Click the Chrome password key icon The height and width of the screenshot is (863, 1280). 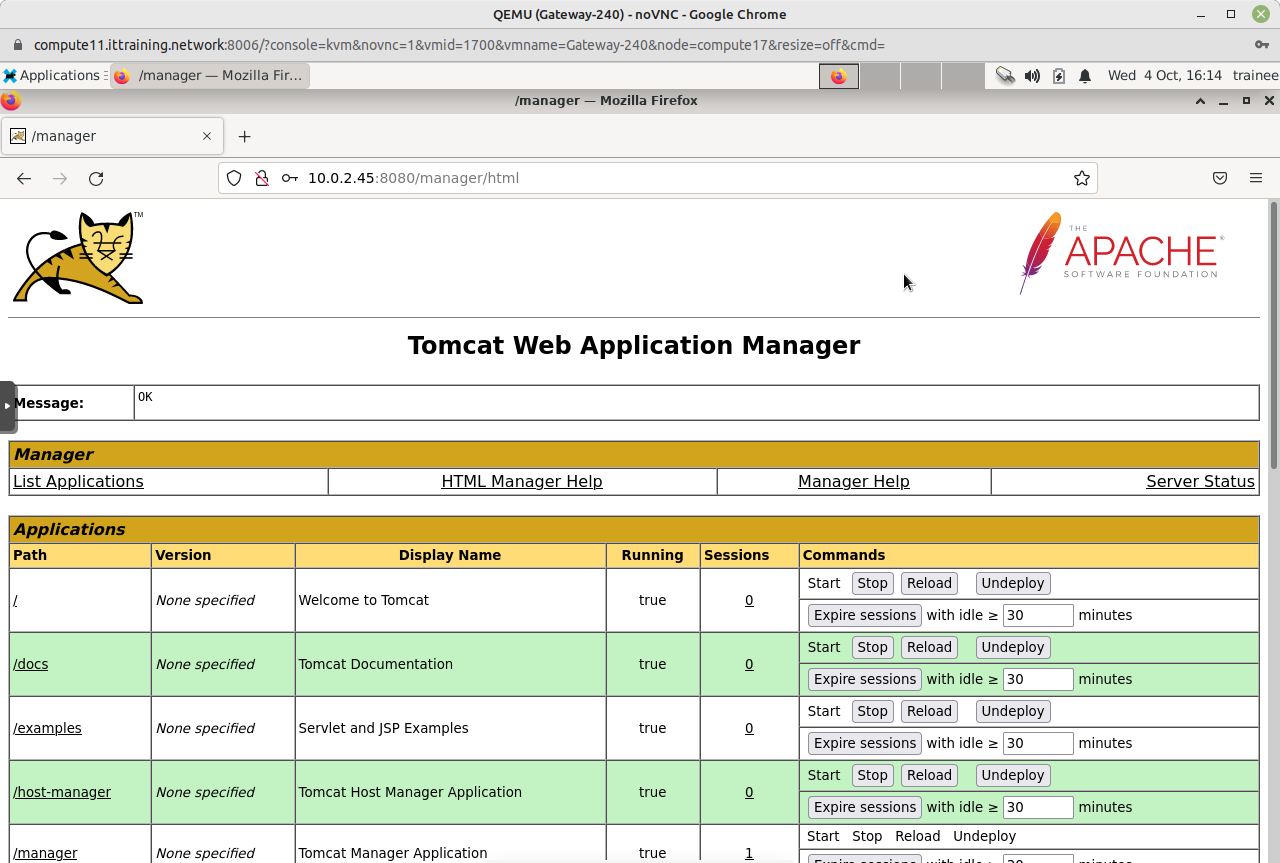[x=1262, y=45]
